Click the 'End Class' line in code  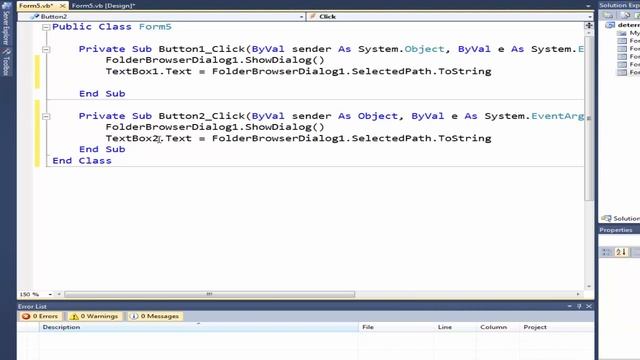[x=82, y=161]
